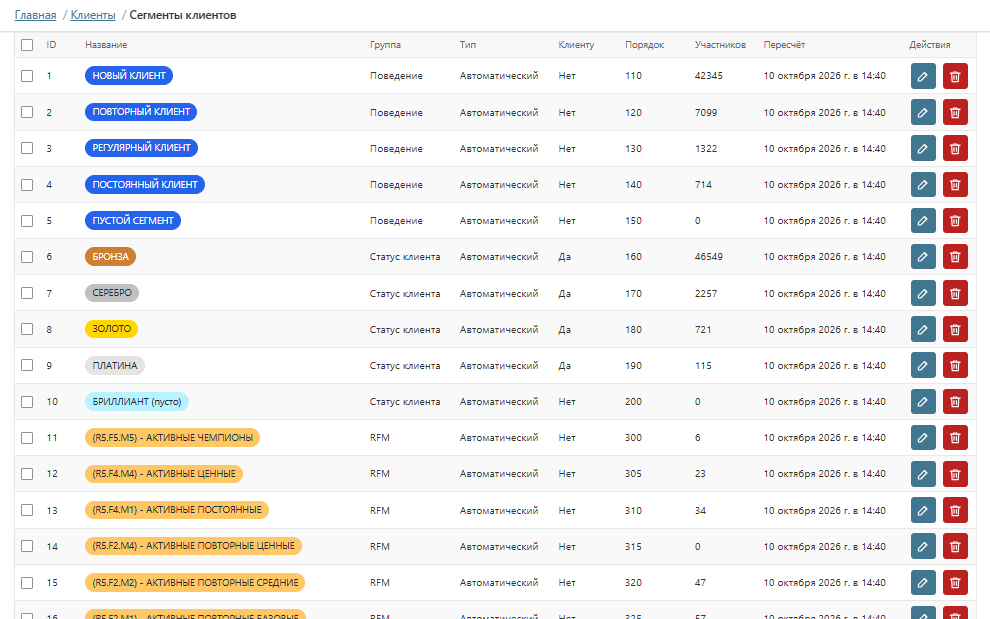
Task: Go to the Главная breadcrumb link
Action: (35, 15)
